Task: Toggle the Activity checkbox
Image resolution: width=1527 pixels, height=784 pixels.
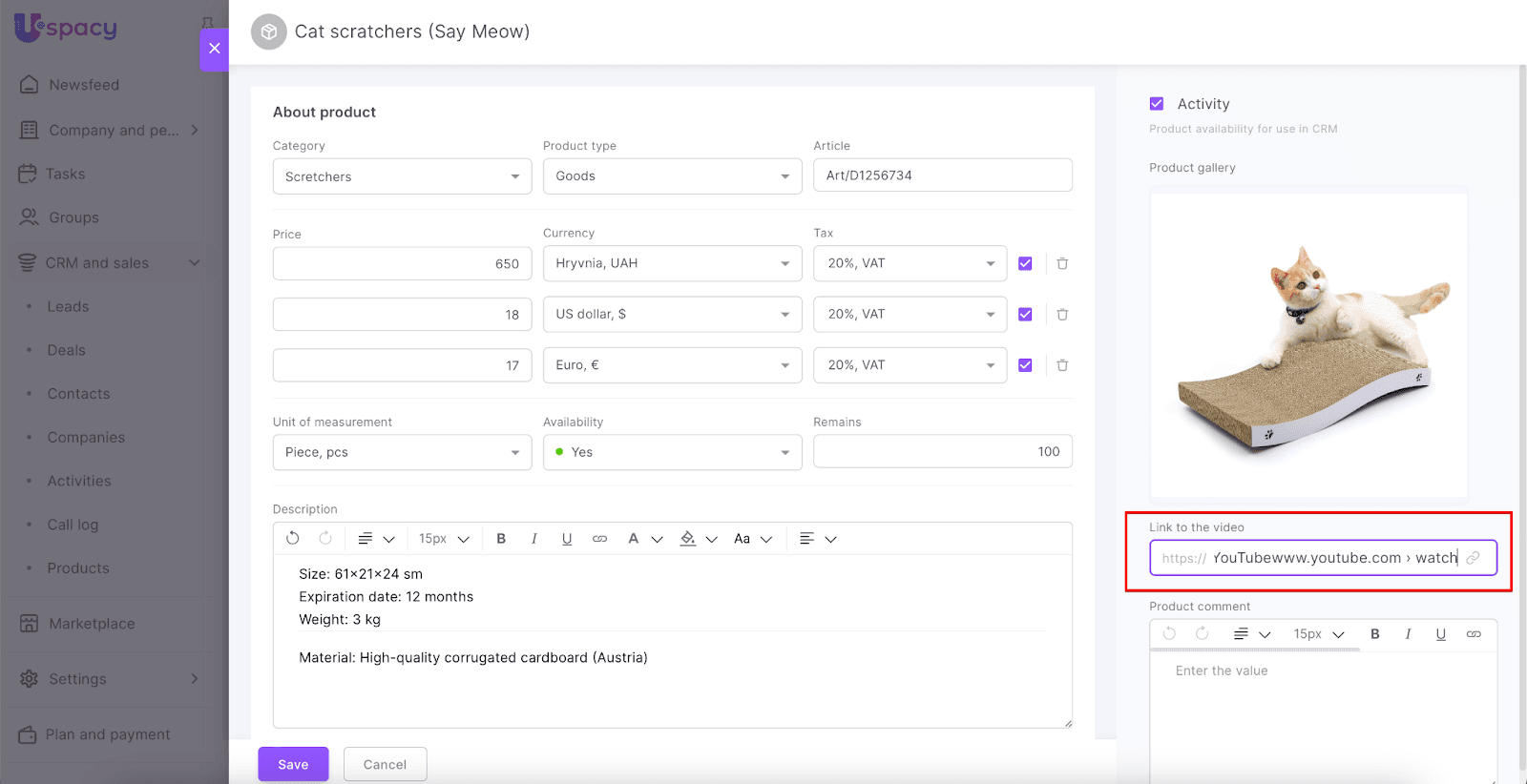Action: point(1157,104)
